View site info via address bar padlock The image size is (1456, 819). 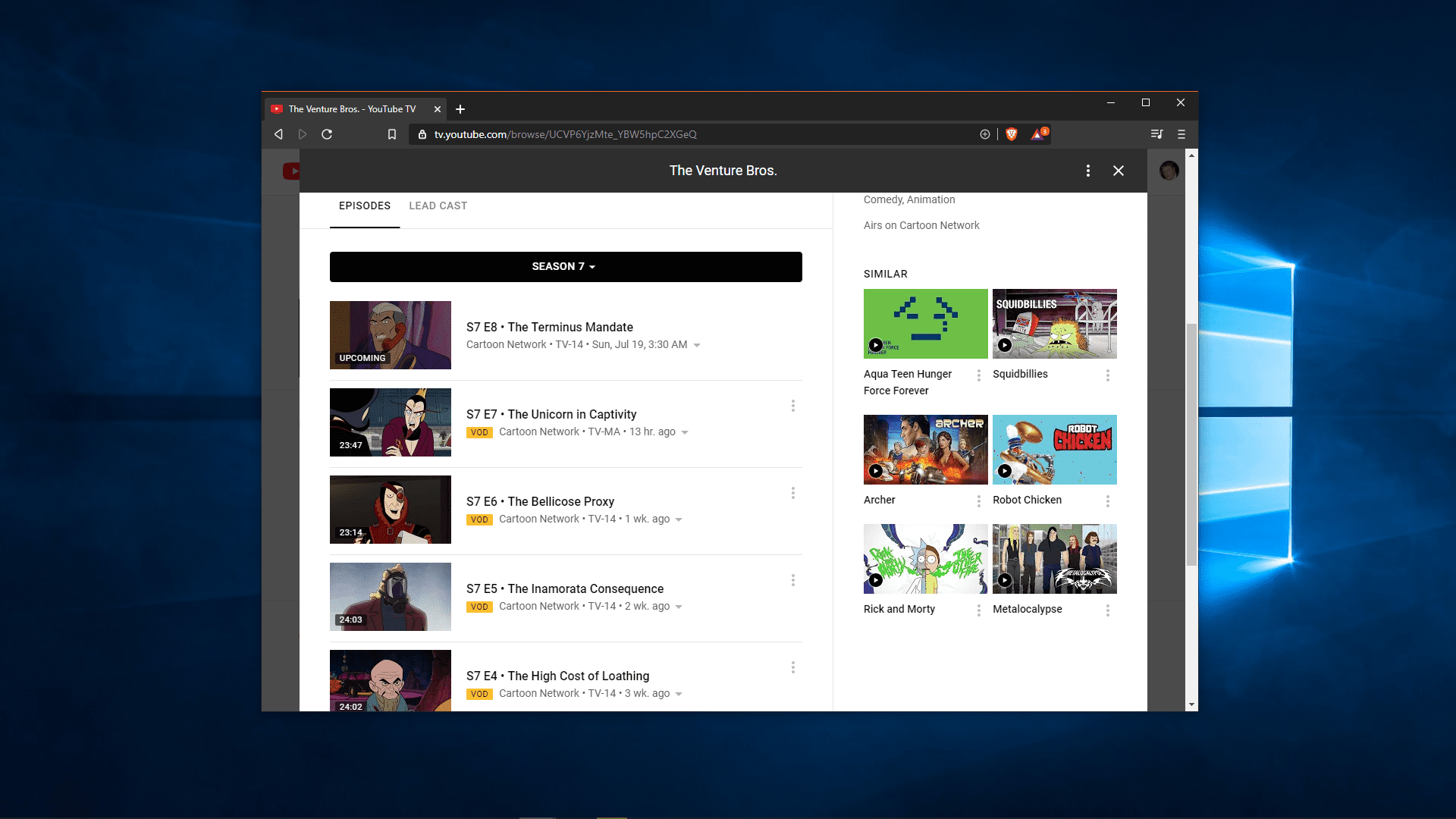[x=422, y=134]
